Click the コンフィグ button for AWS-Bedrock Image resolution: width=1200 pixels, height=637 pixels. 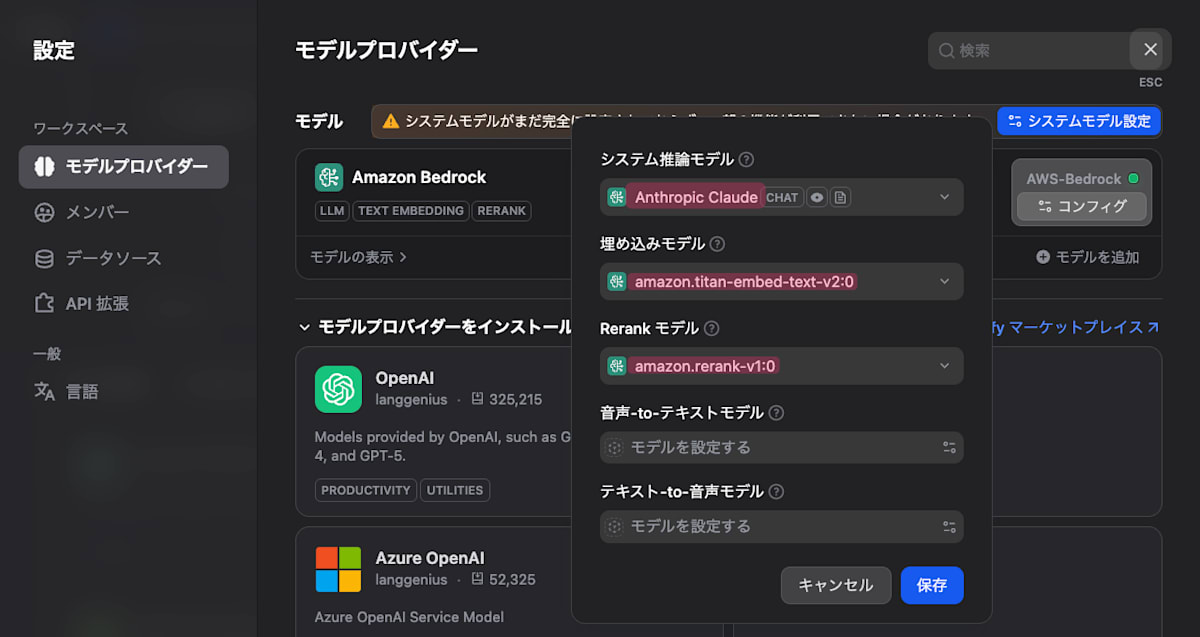1082,206
